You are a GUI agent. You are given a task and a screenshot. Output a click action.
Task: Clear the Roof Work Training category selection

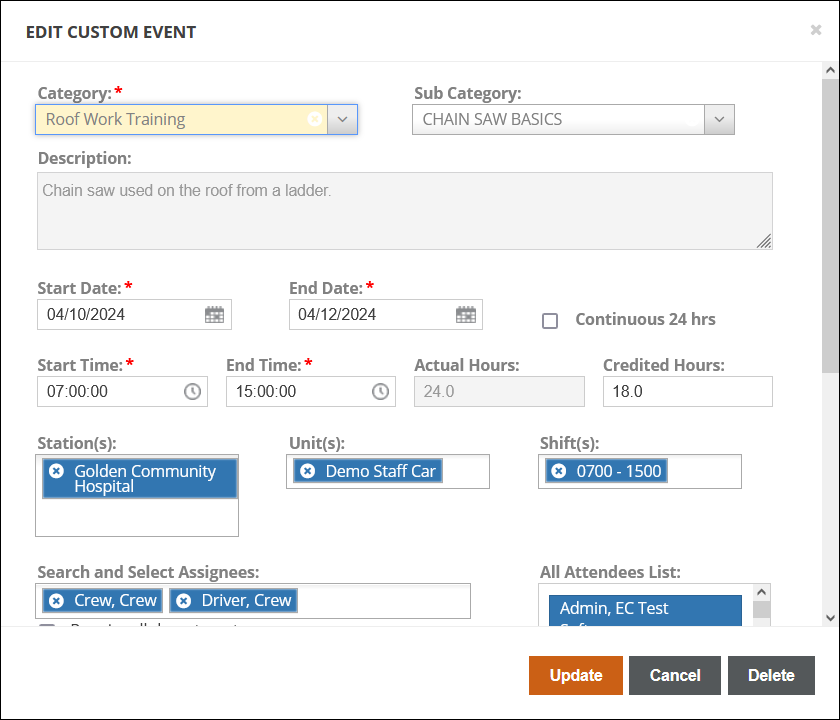pyautogui.click(x=314, y=119)
